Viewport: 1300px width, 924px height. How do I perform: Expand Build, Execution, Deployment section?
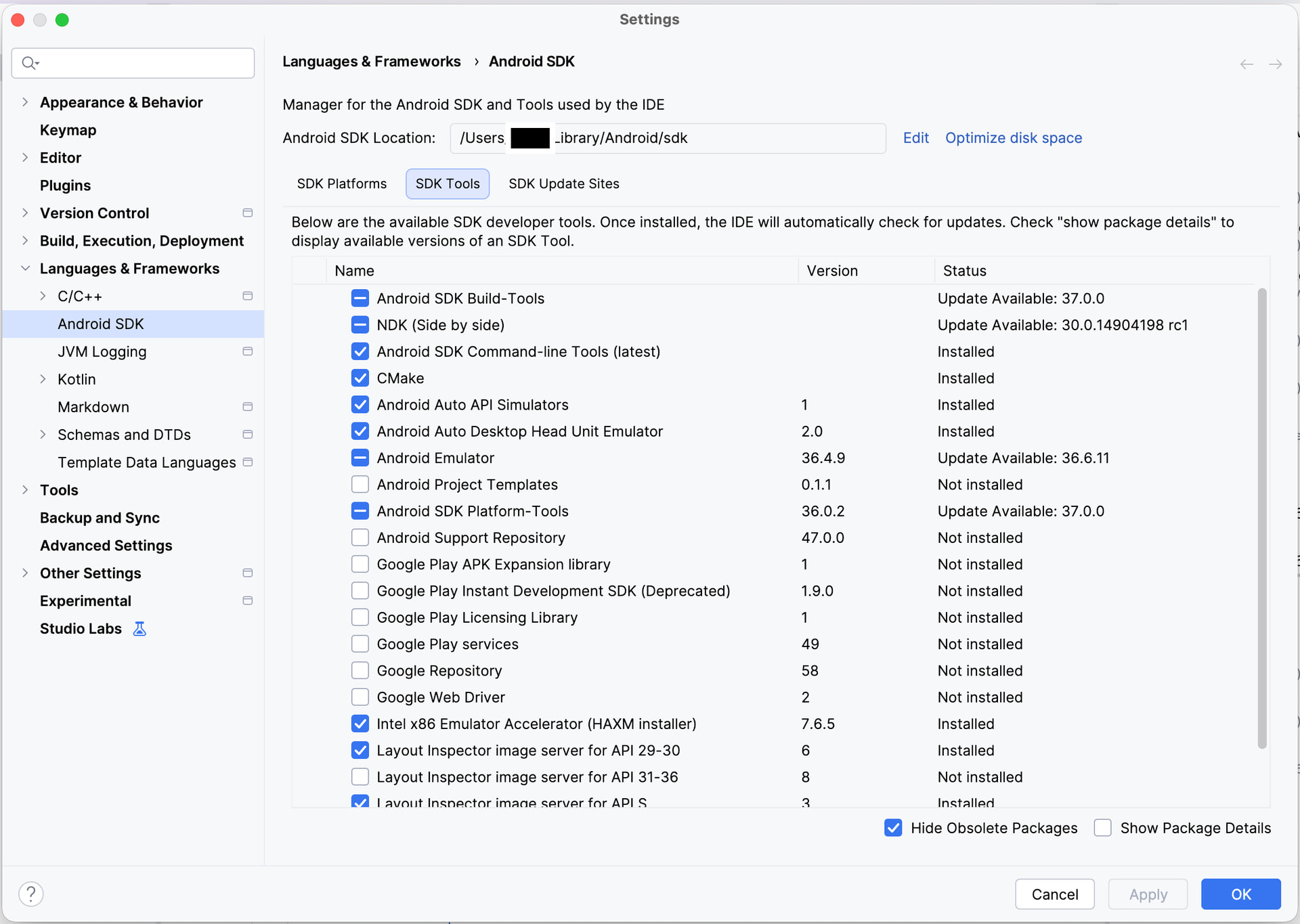(25, 241)
